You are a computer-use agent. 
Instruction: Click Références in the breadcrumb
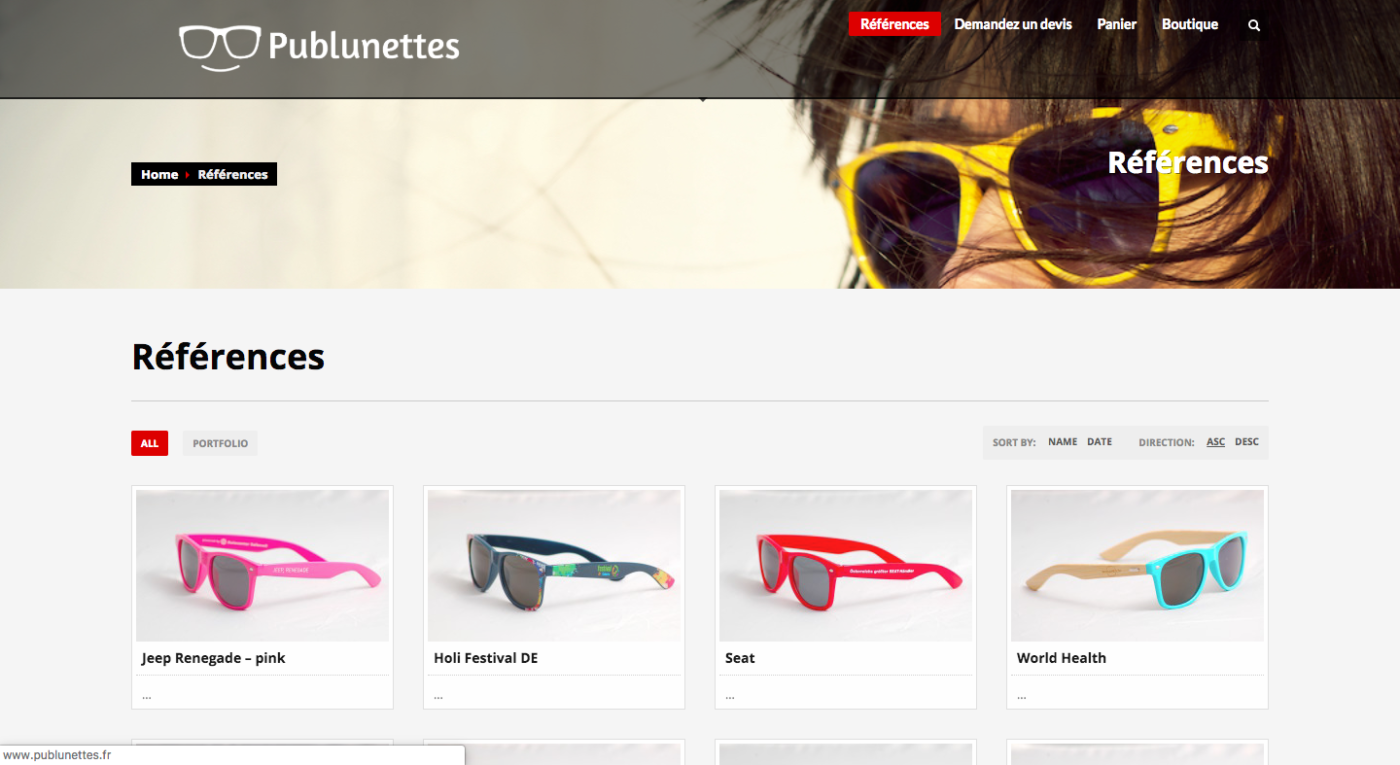[233, 174]
